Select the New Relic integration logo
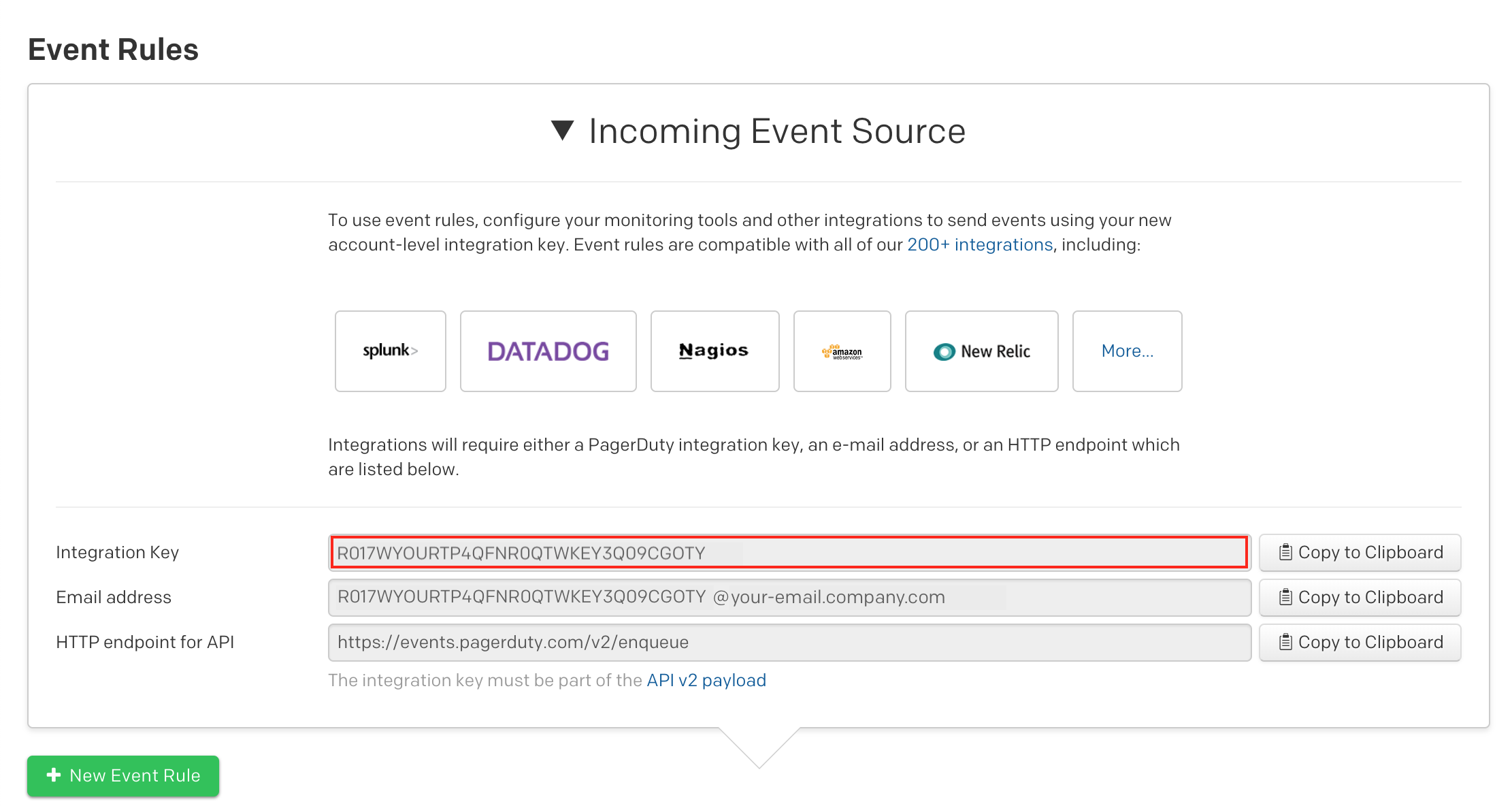The width and height of the screenshot is (1512, 806). click(981, 351)
